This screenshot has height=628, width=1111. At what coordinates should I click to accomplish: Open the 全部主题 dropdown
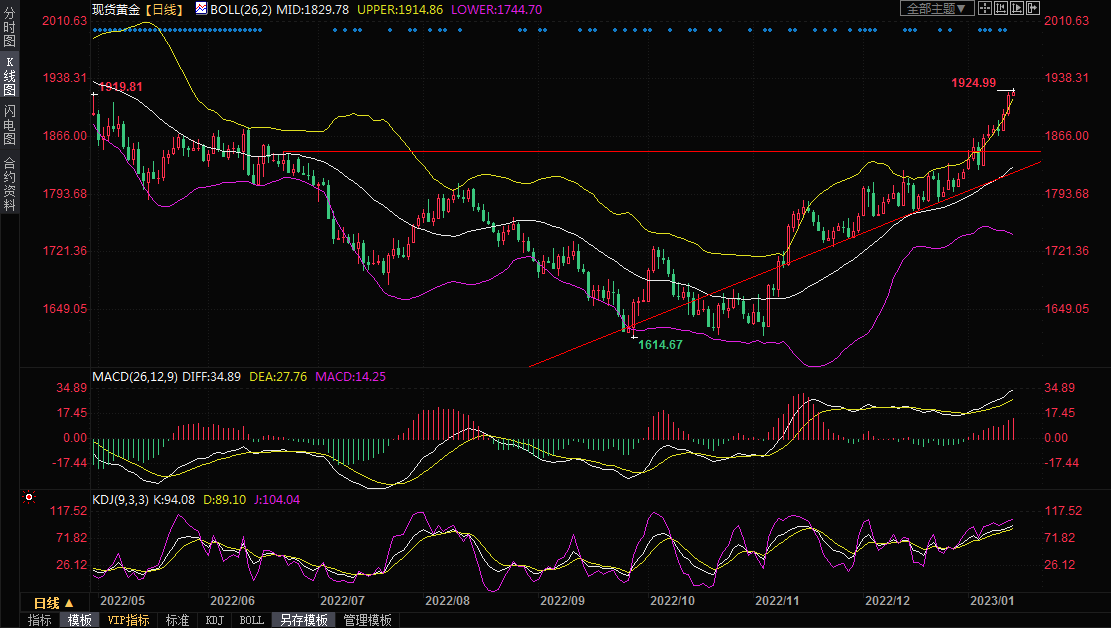pyautogui.click(x=936, y=8)
